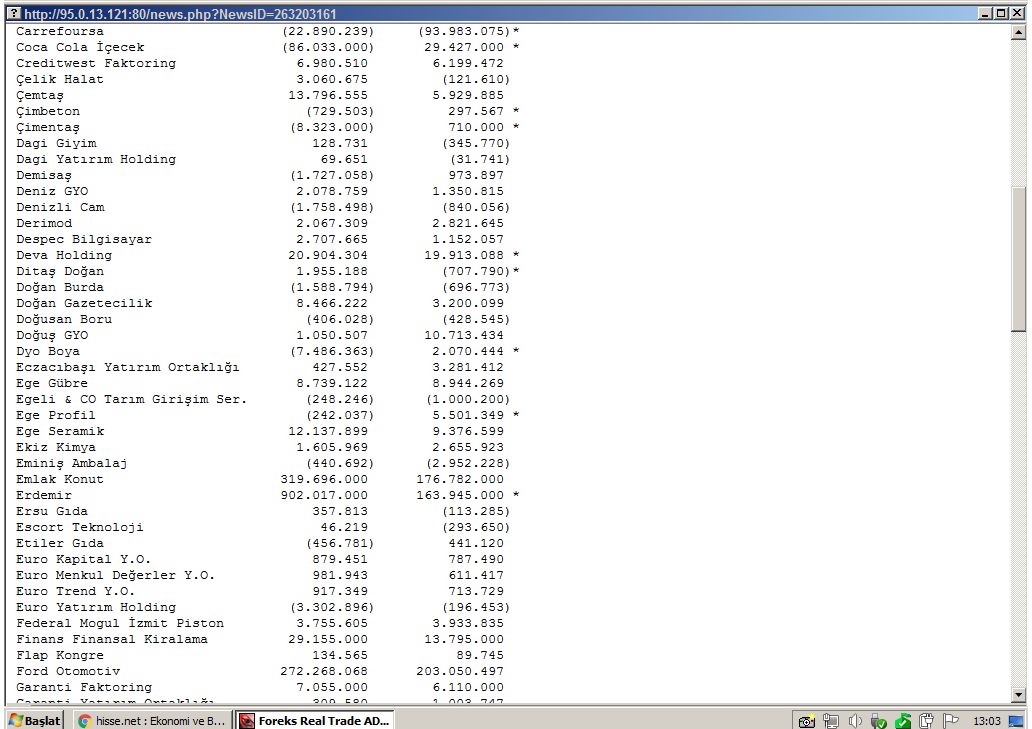Minimize the news.php window
Screen dimensions: 1032x729
pos(985,13)
